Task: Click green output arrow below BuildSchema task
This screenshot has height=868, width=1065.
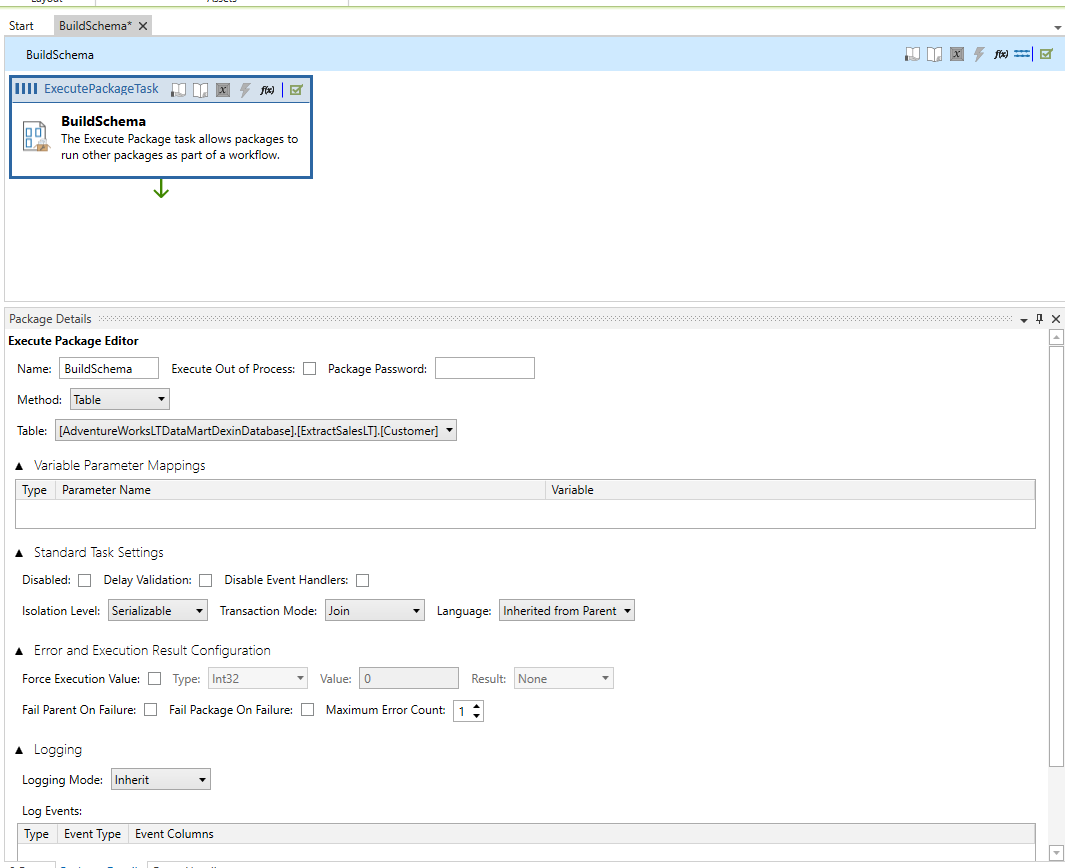Action: 161,188
